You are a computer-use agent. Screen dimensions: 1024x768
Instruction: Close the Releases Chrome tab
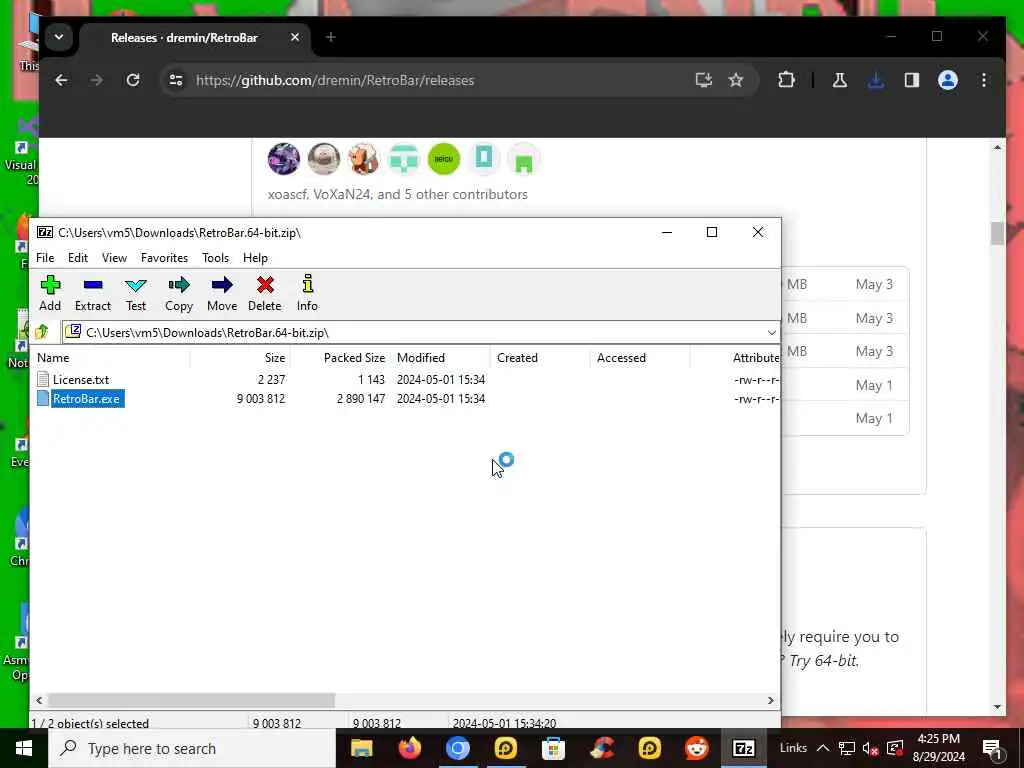coord(295,37)
